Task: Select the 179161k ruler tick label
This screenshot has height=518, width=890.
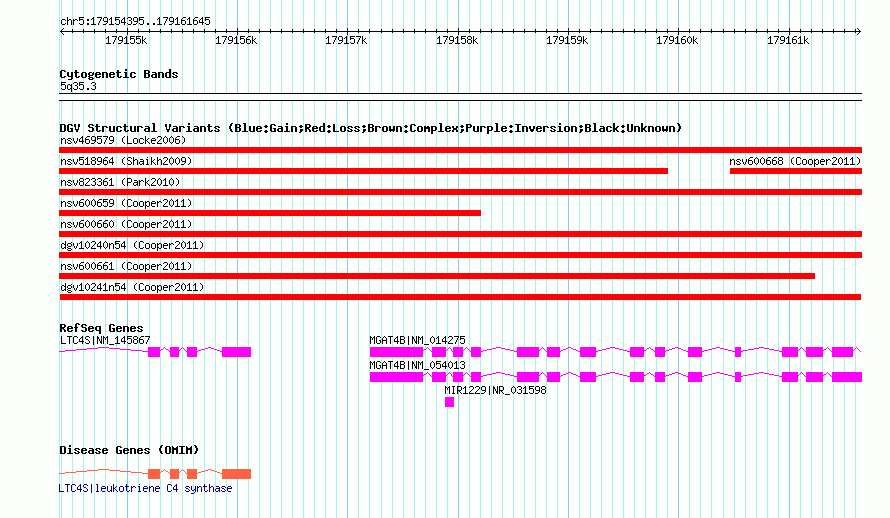Action: pos(788,40)
